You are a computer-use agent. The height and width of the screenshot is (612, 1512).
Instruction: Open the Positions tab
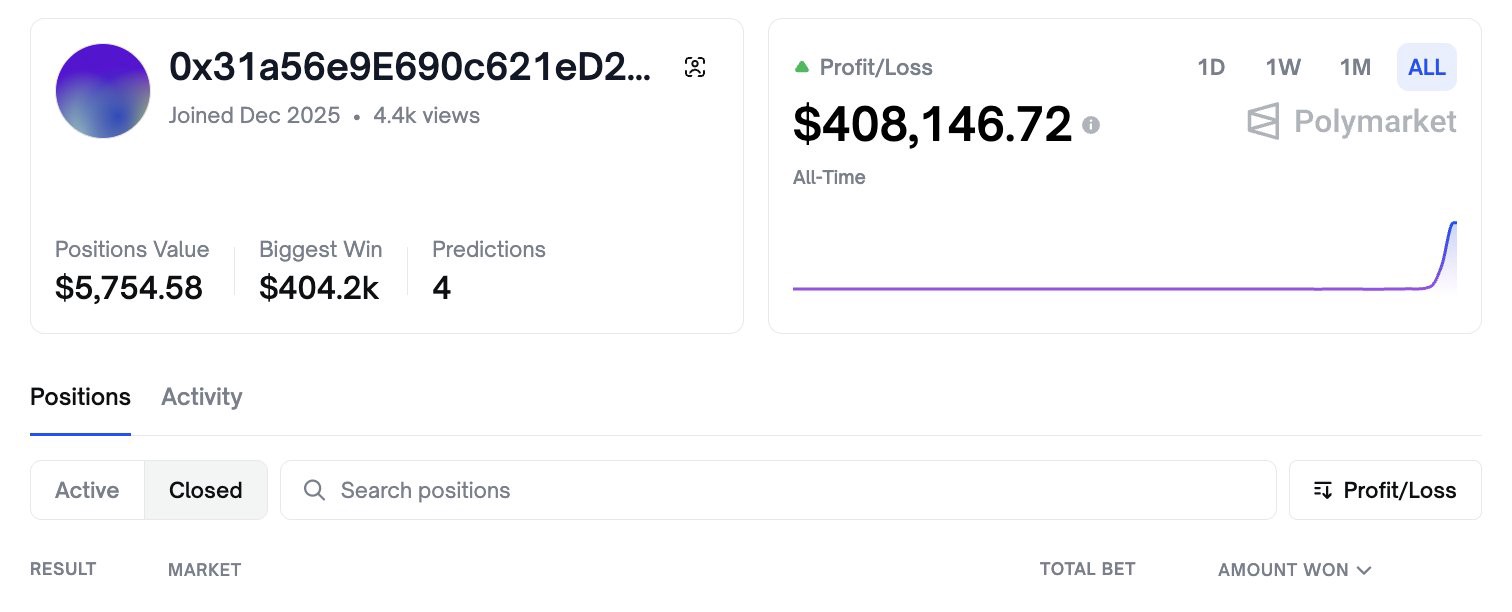coord(80,397)
